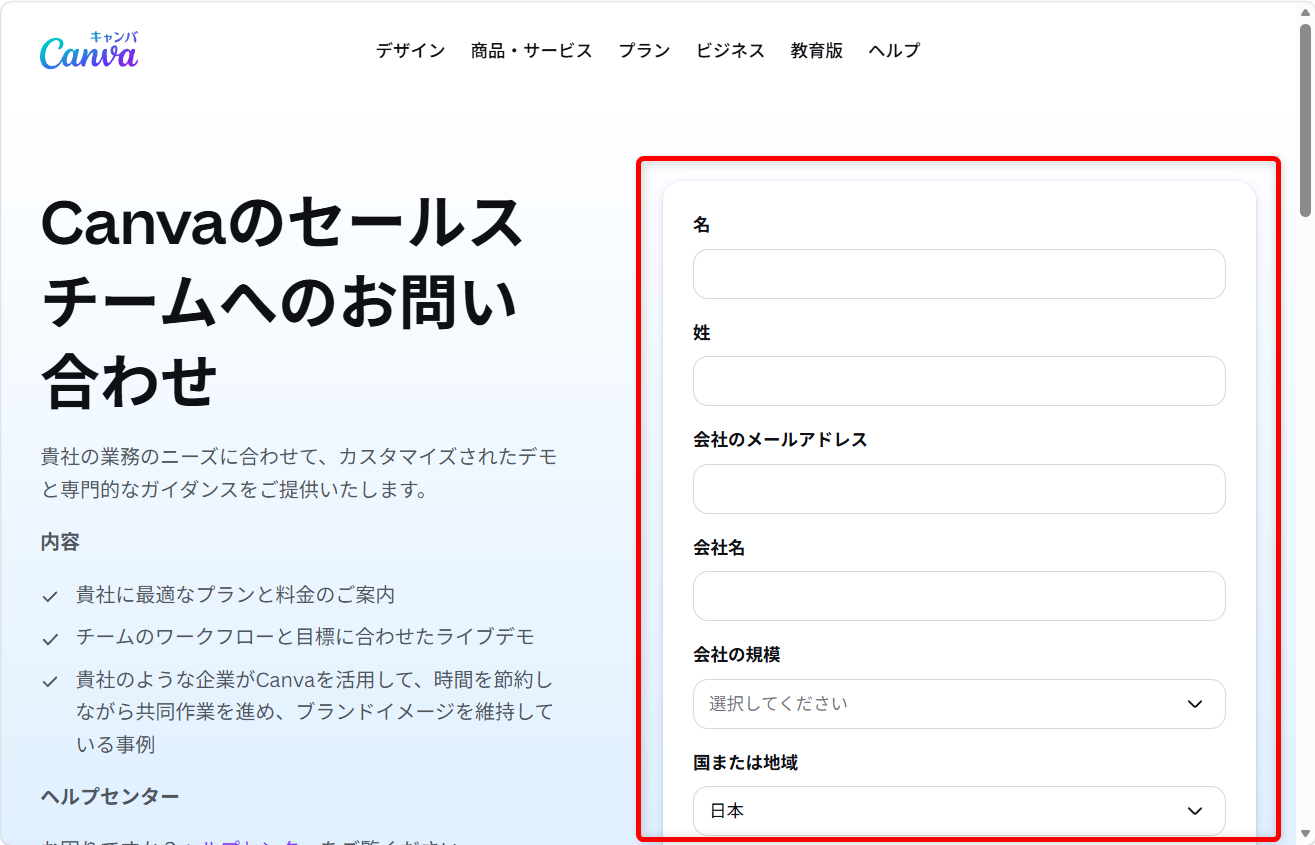Open the プラン menu
1315x845 pixels.
644,50
